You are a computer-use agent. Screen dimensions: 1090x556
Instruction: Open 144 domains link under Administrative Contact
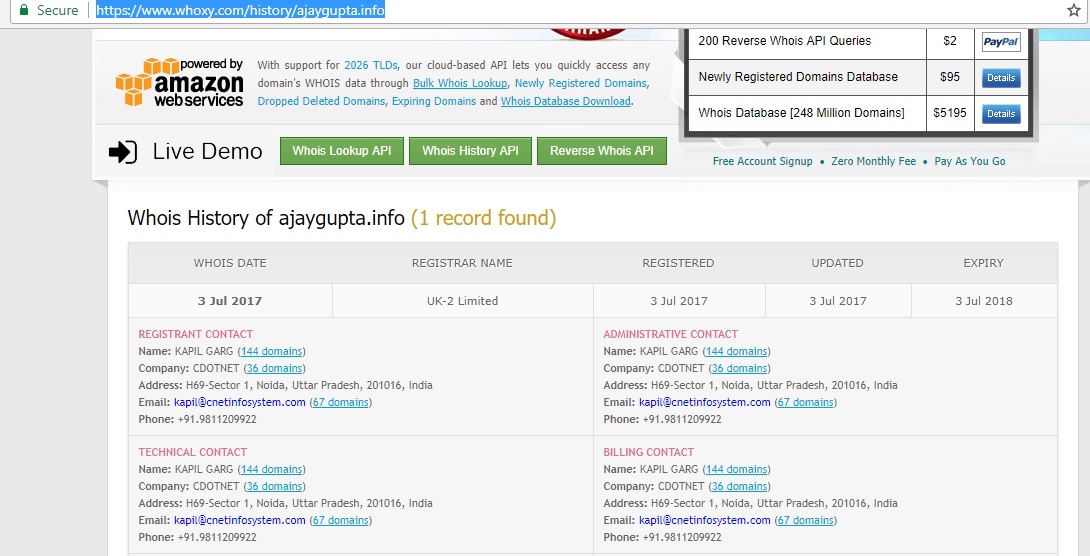737,352
